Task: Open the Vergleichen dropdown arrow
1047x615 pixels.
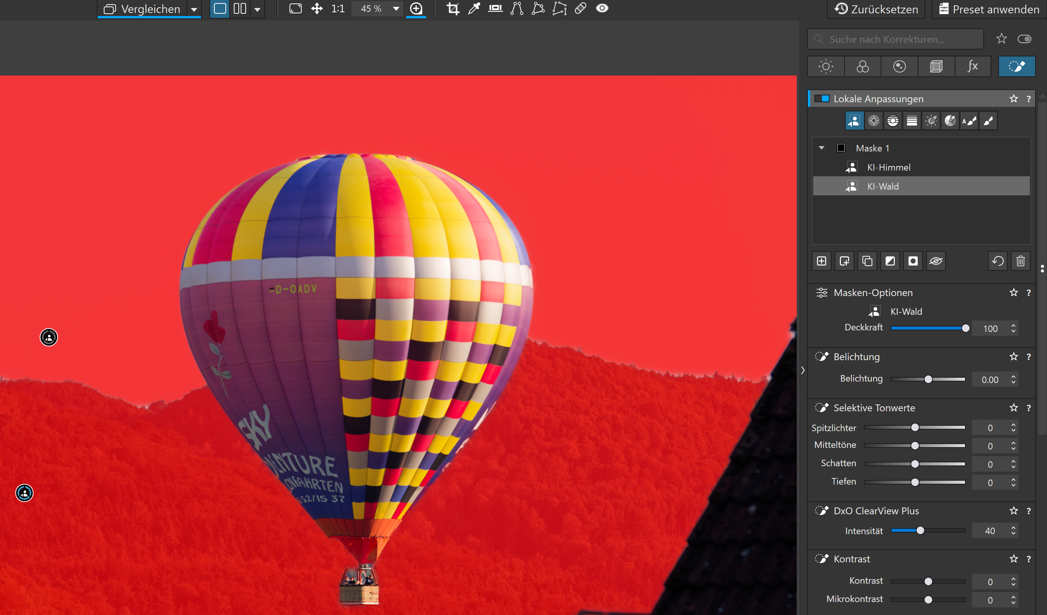Action: coord(194,9)
